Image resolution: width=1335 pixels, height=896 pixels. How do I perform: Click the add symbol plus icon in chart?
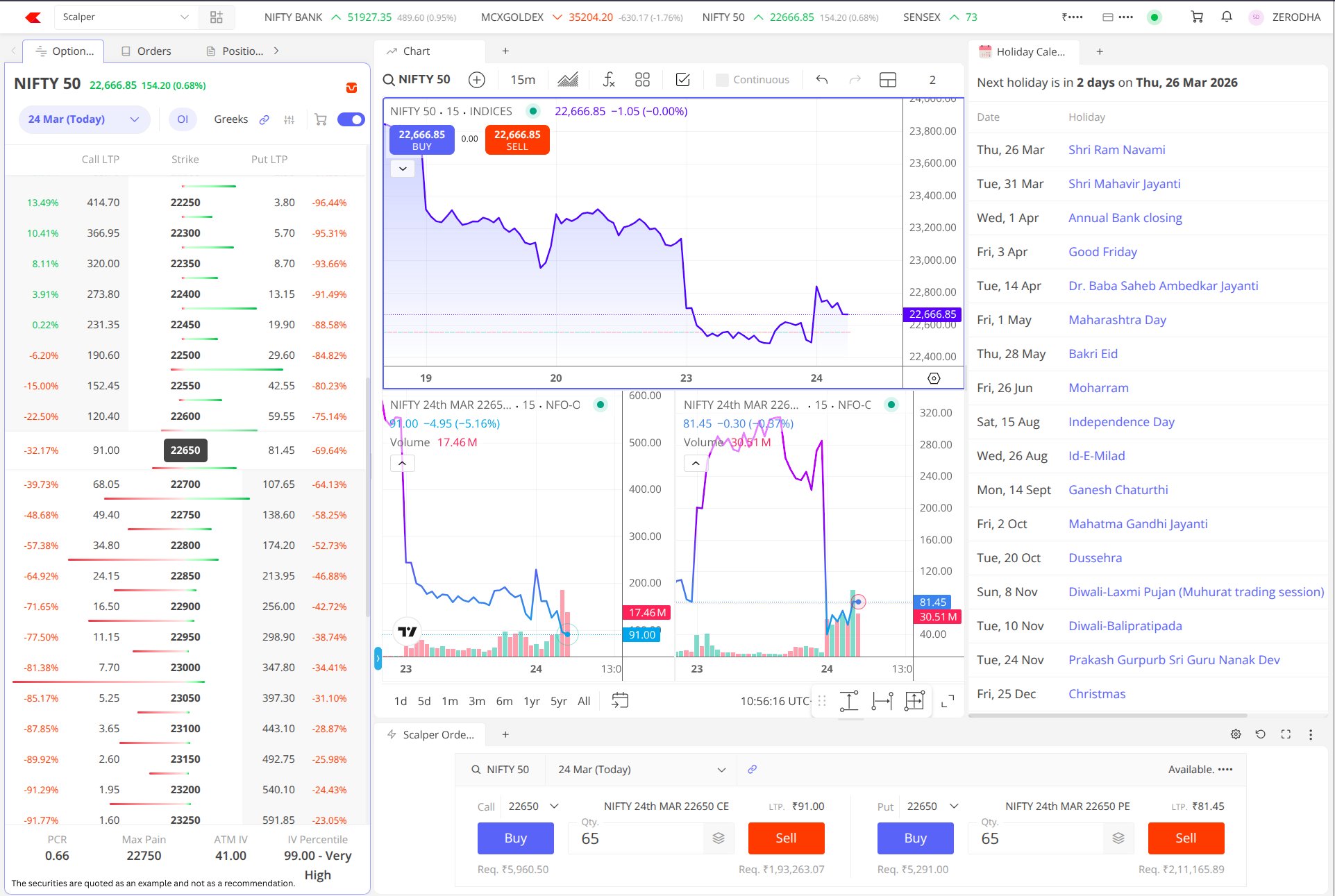(476, 80)
